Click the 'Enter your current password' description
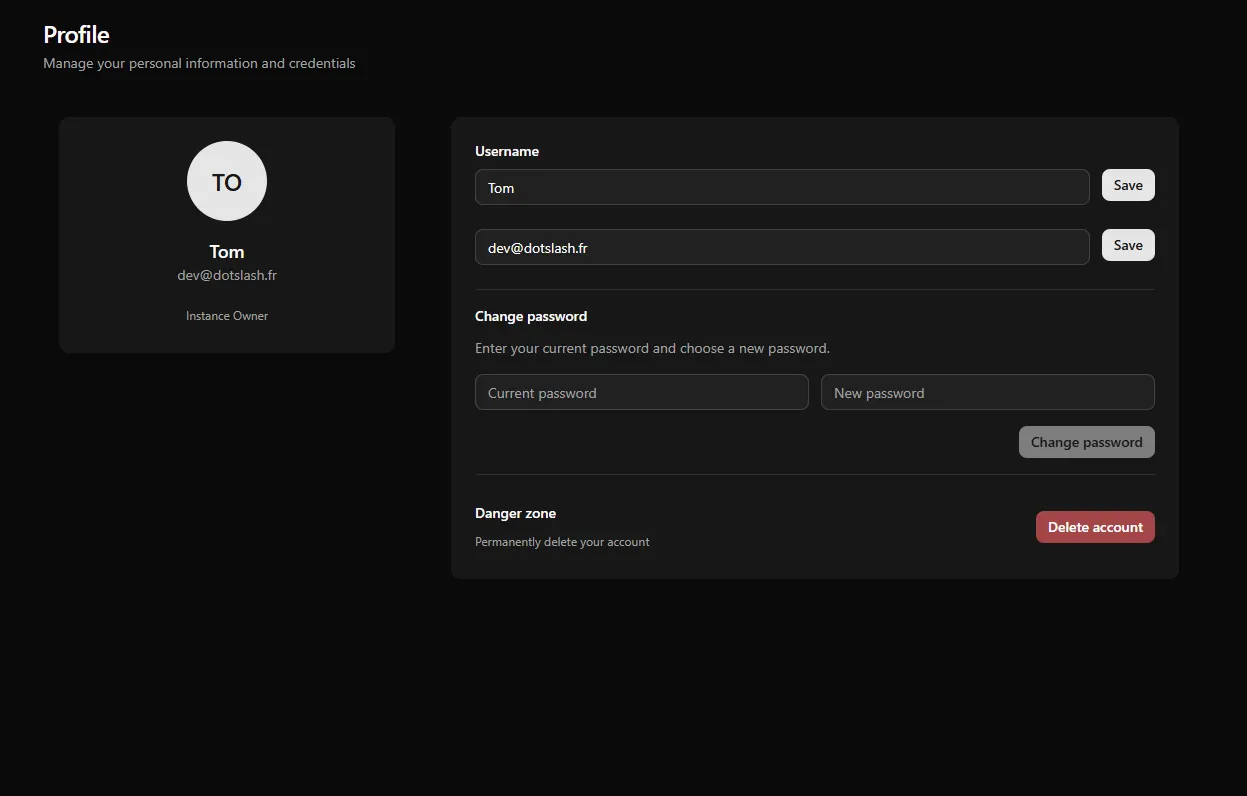This screenshot has width=1247, height=796. tap(652, 349)
